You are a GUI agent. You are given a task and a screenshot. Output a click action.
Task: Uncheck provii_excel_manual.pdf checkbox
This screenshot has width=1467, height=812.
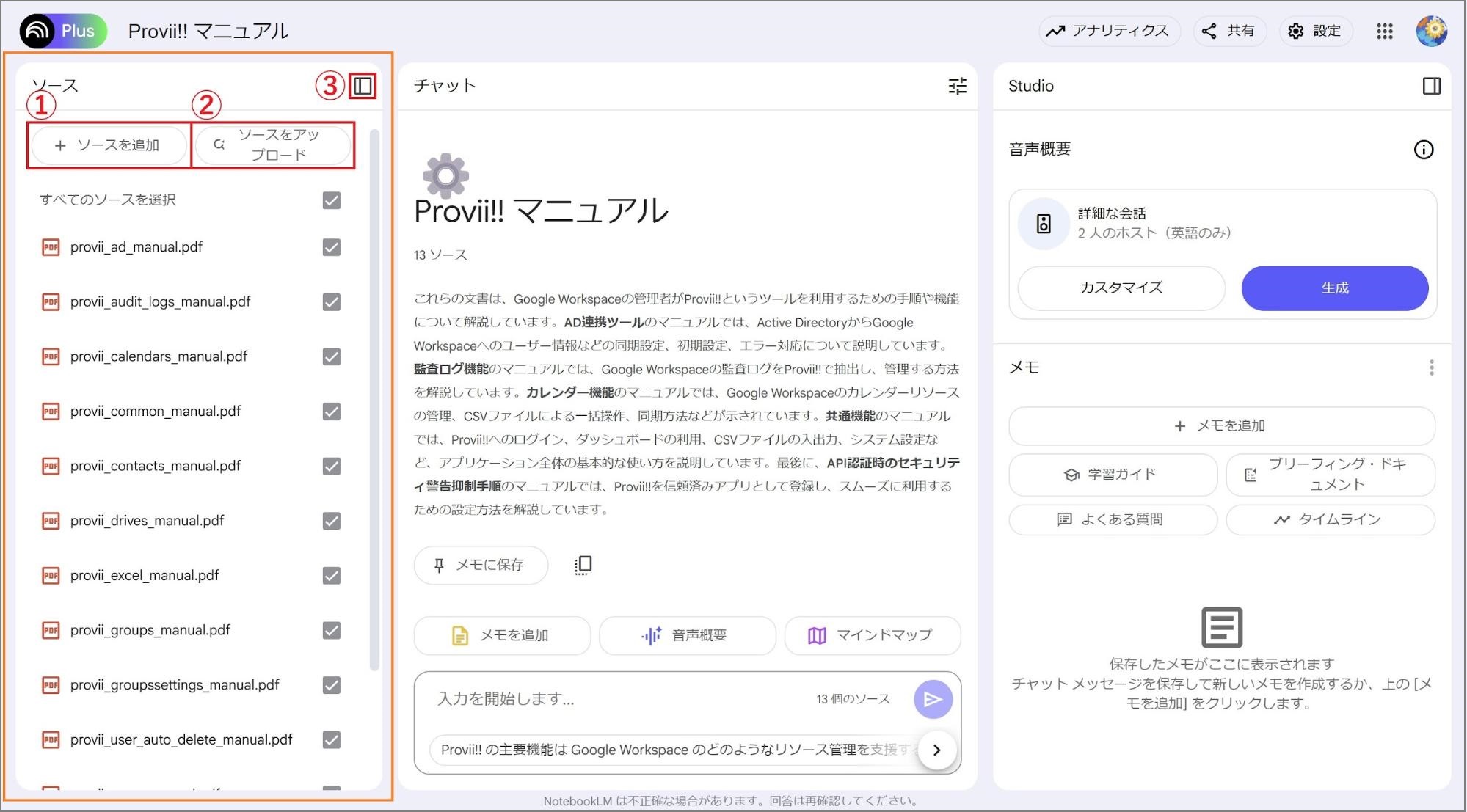coord(332,576)
